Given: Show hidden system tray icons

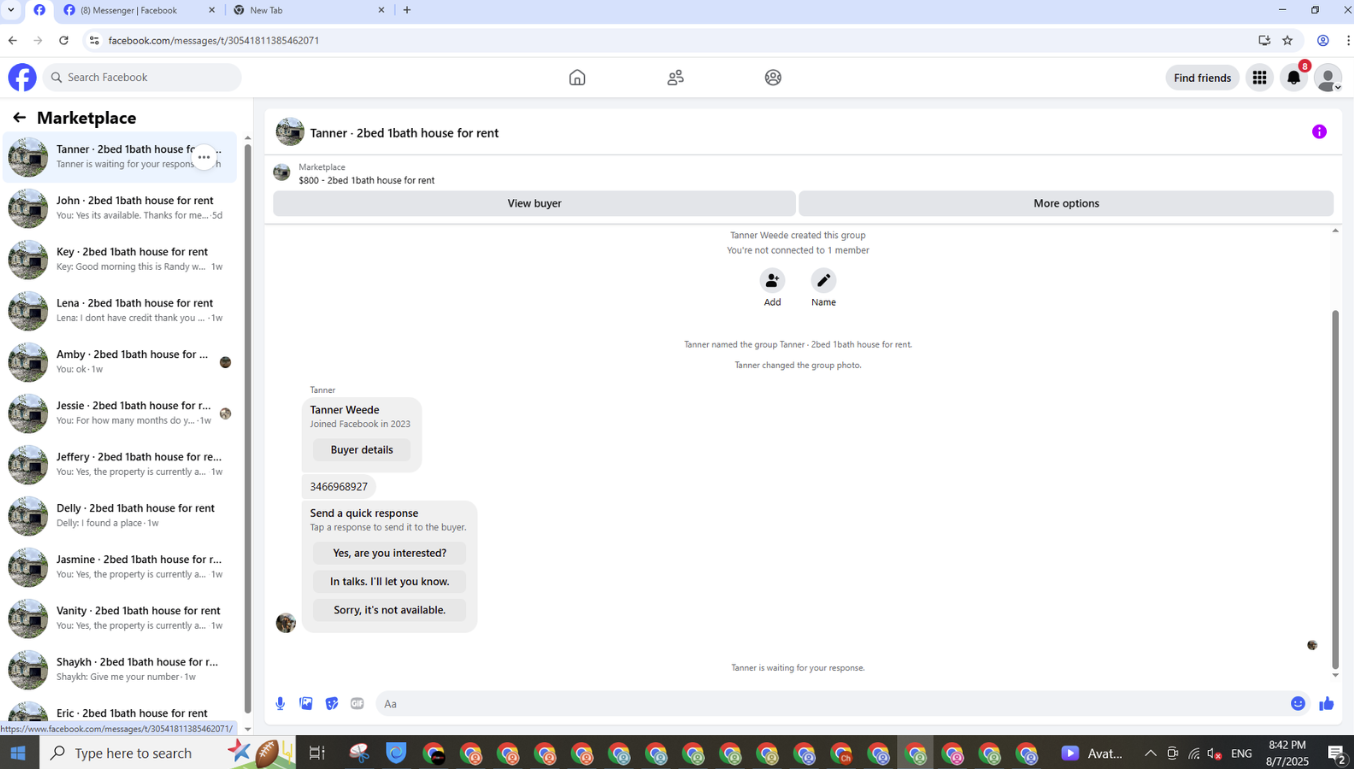Looking at the screenshot, I should (x=1150, y=753).
